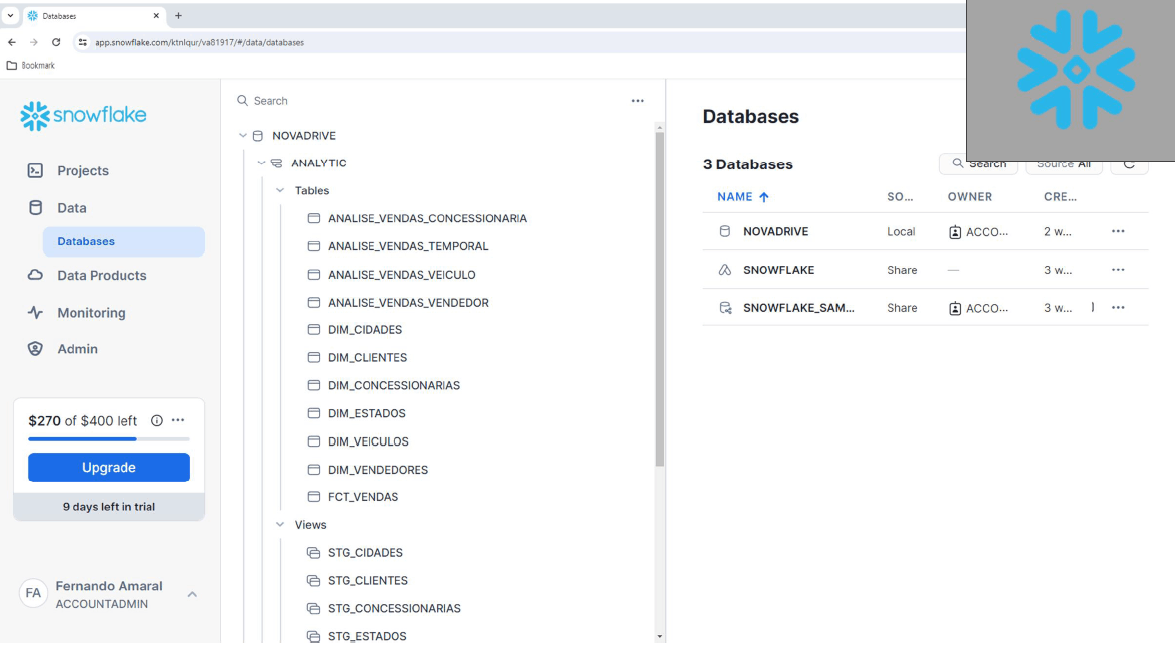Select the Databases submenu item
1175x657 pixels.
(124, 241)
